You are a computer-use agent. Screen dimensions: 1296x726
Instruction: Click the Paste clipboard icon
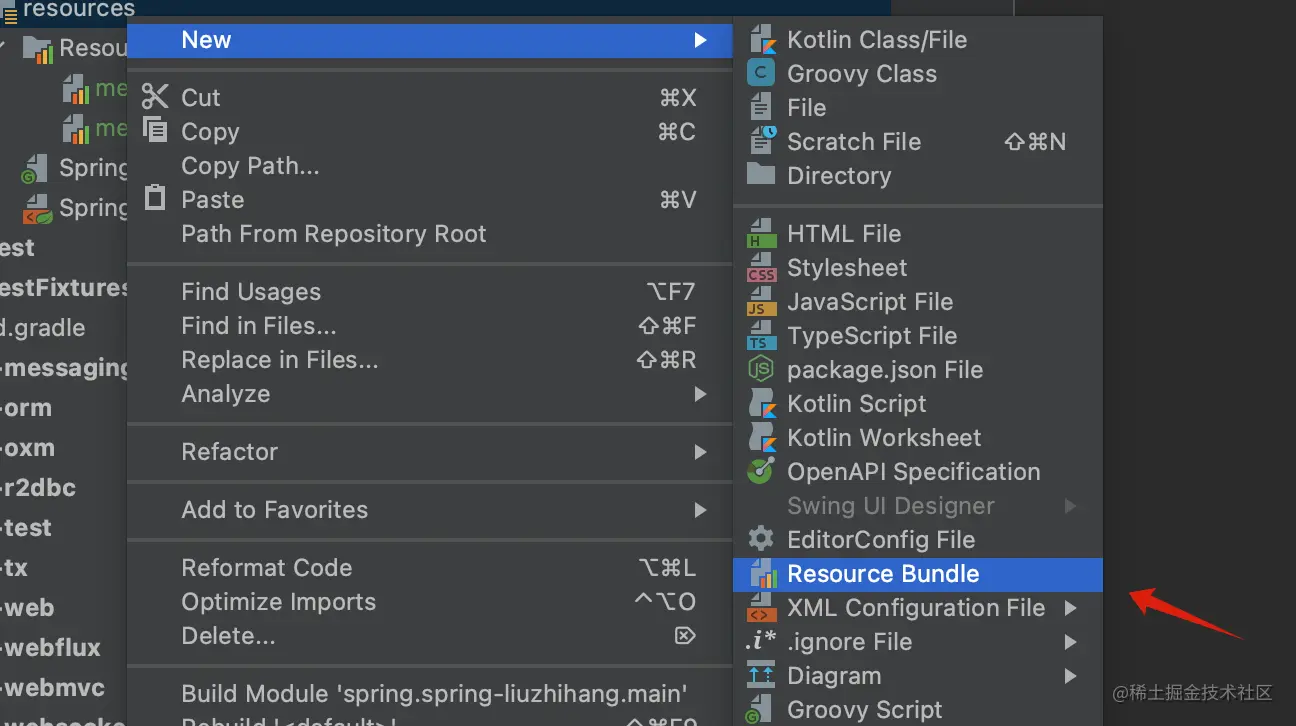click(x=155, y=199)
